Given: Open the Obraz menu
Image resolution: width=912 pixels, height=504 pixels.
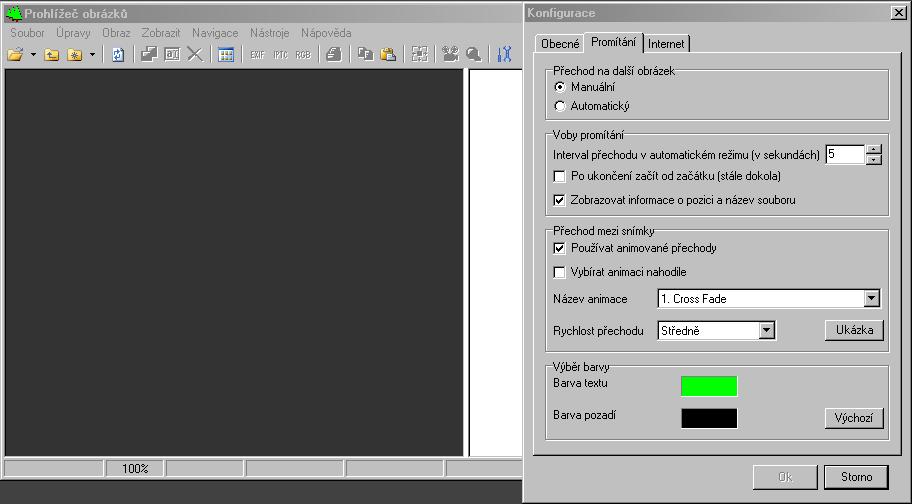Looking at the screenshot, I should click(116, 33).
